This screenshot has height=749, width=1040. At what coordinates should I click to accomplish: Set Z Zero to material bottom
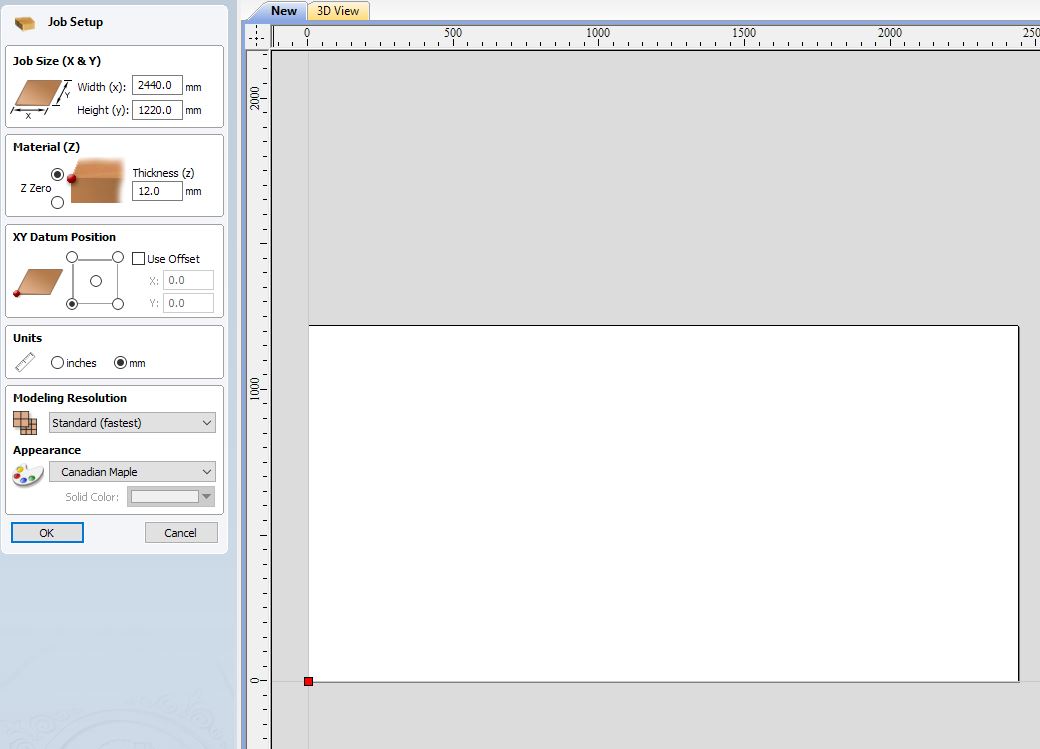(x=58, y=202)
